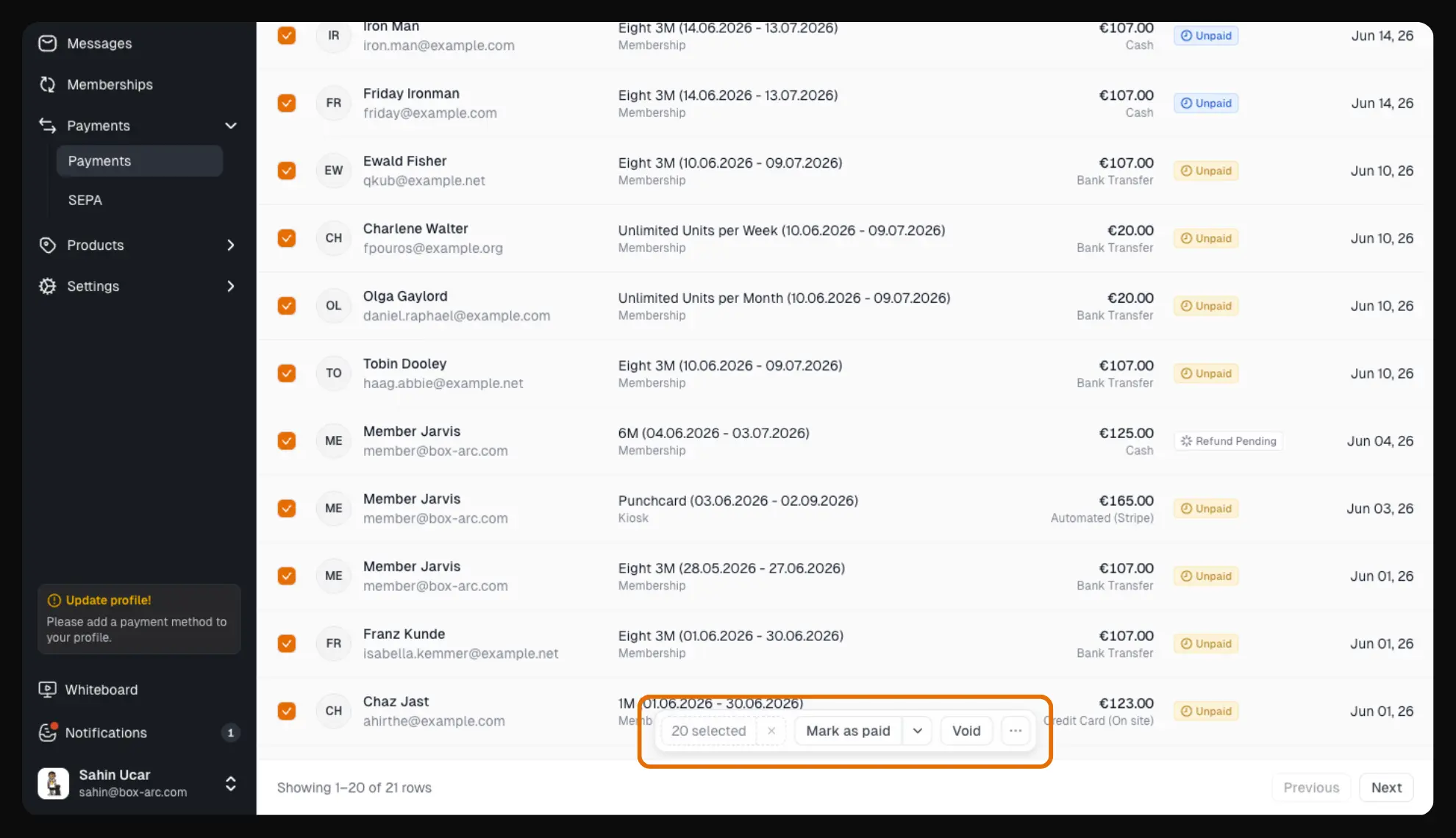Screen dimensions: 1456x838
Task: Collapse the Payments sidebar section chevron
Action: pyautogui.click(x=231, y=126)
